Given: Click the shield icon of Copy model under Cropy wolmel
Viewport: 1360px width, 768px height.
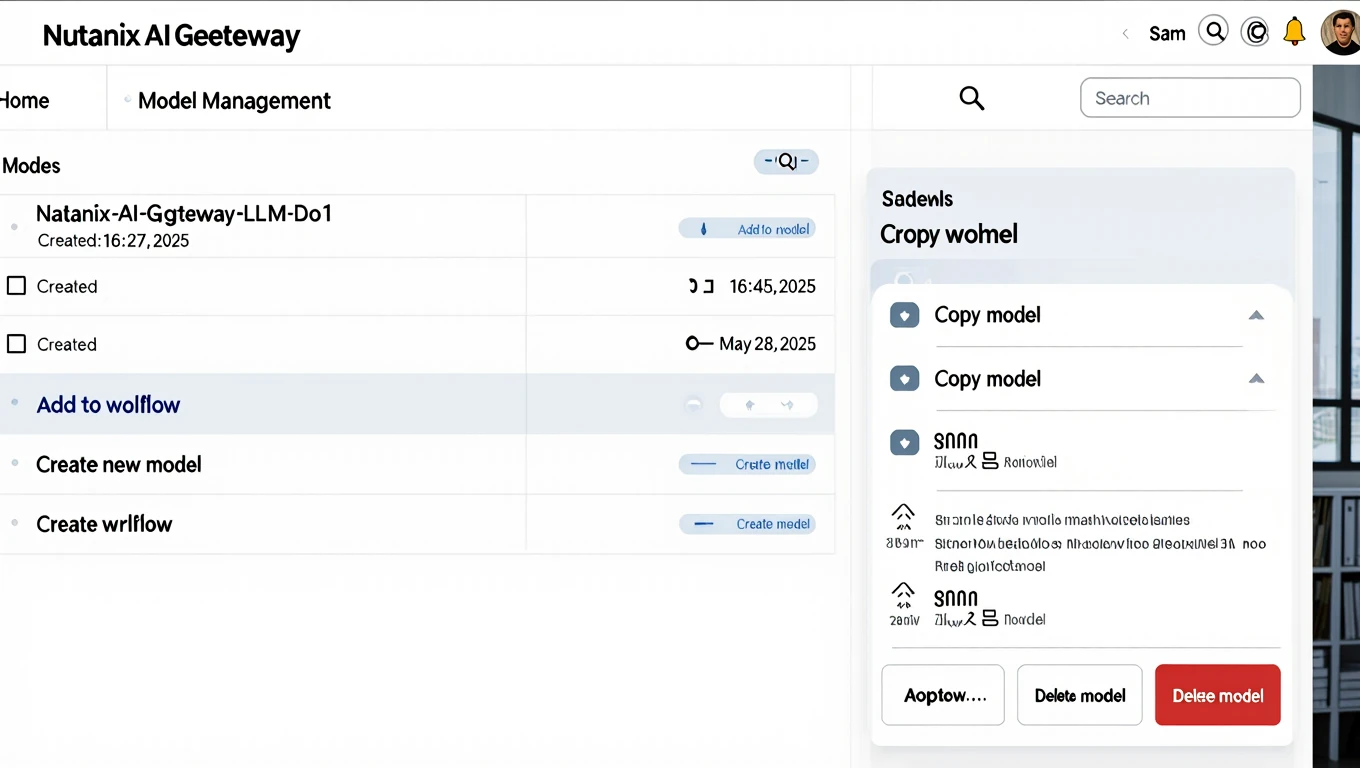Looking at the screenshot, I should tap(904, 316).
